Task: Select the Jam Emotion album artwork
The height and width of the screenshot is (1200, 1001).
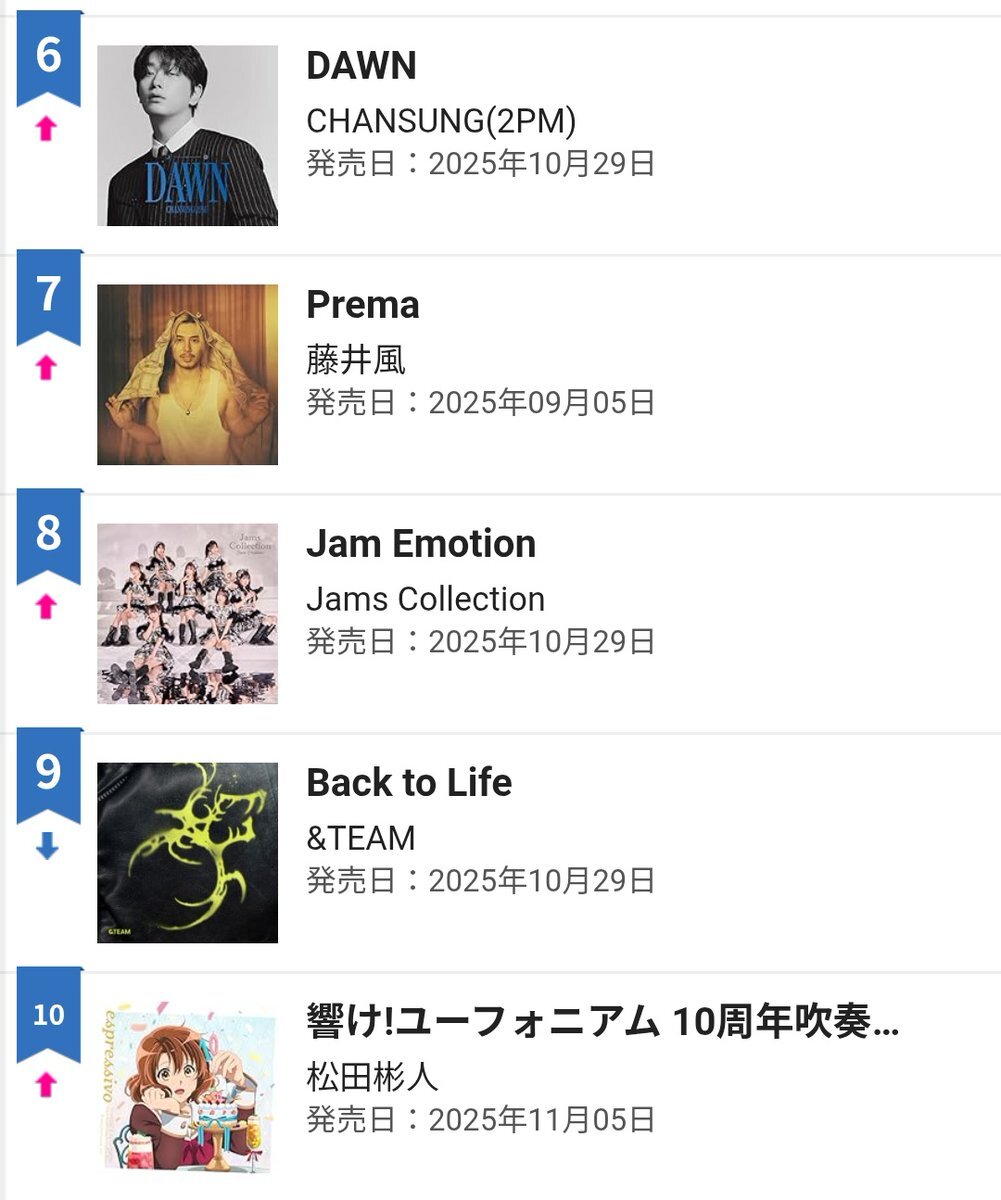Action: pos(187,613)
